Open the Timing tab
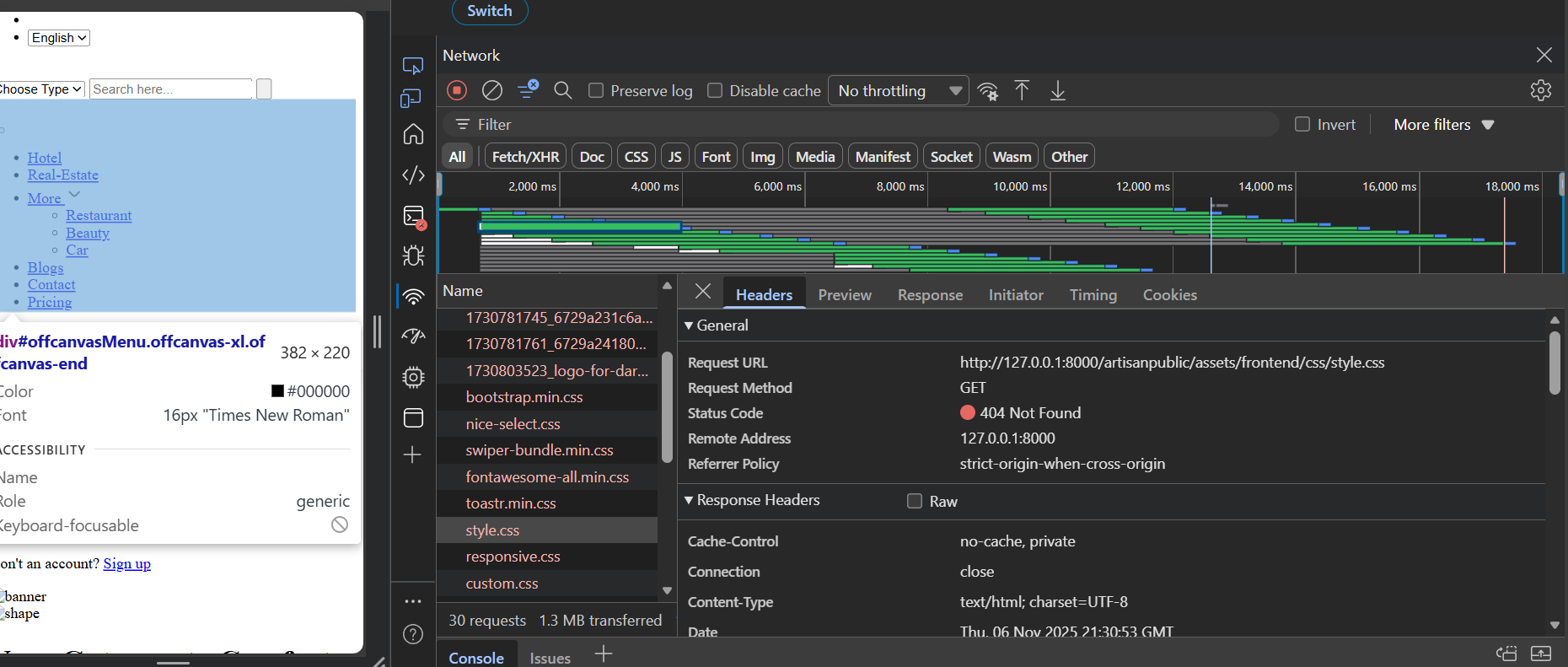The image size is (1568, 667). [x=1093, y=295]
